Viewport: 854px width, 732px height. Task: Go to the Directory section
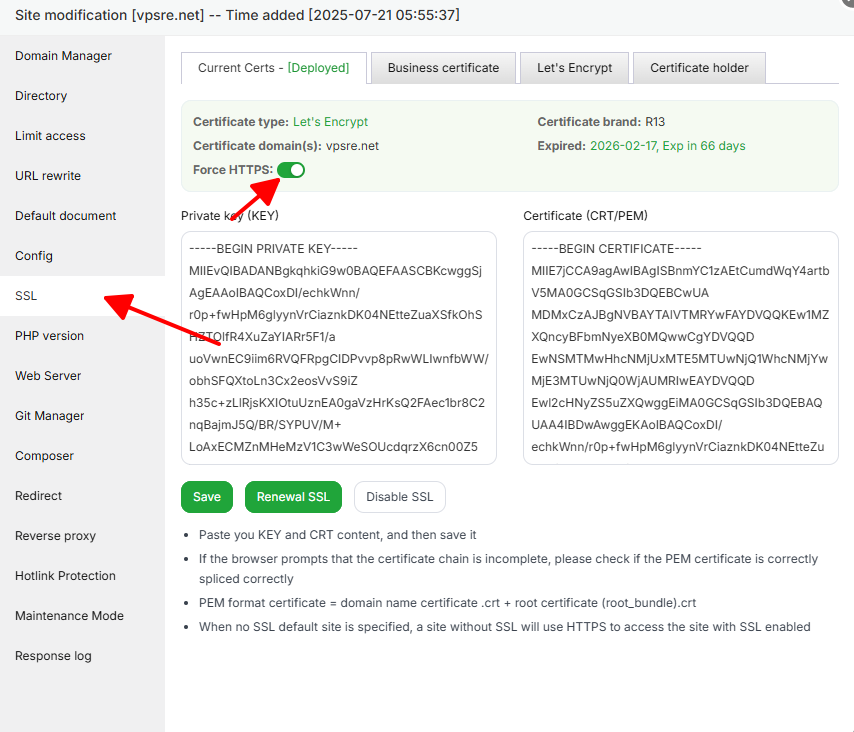click(41, 96)
